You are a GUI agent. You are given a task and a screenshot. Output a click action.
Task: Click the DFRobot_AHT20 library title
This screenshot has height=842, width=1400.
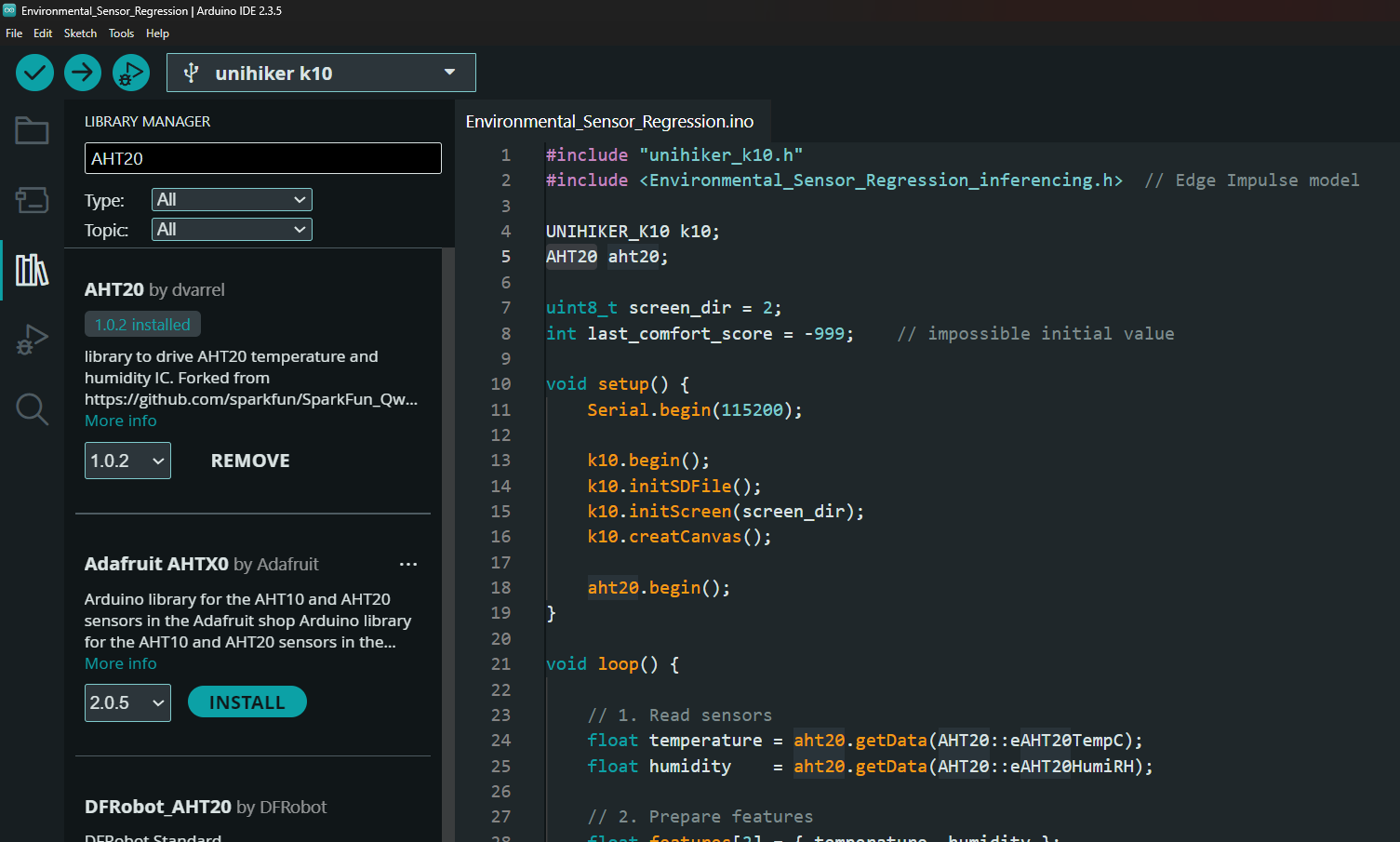click(206, 807)
